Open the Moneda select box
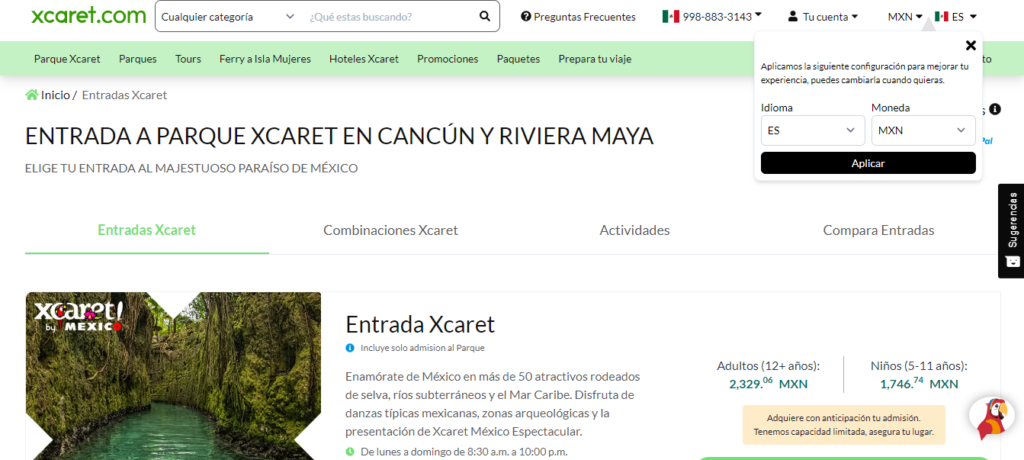 (923, 131)
